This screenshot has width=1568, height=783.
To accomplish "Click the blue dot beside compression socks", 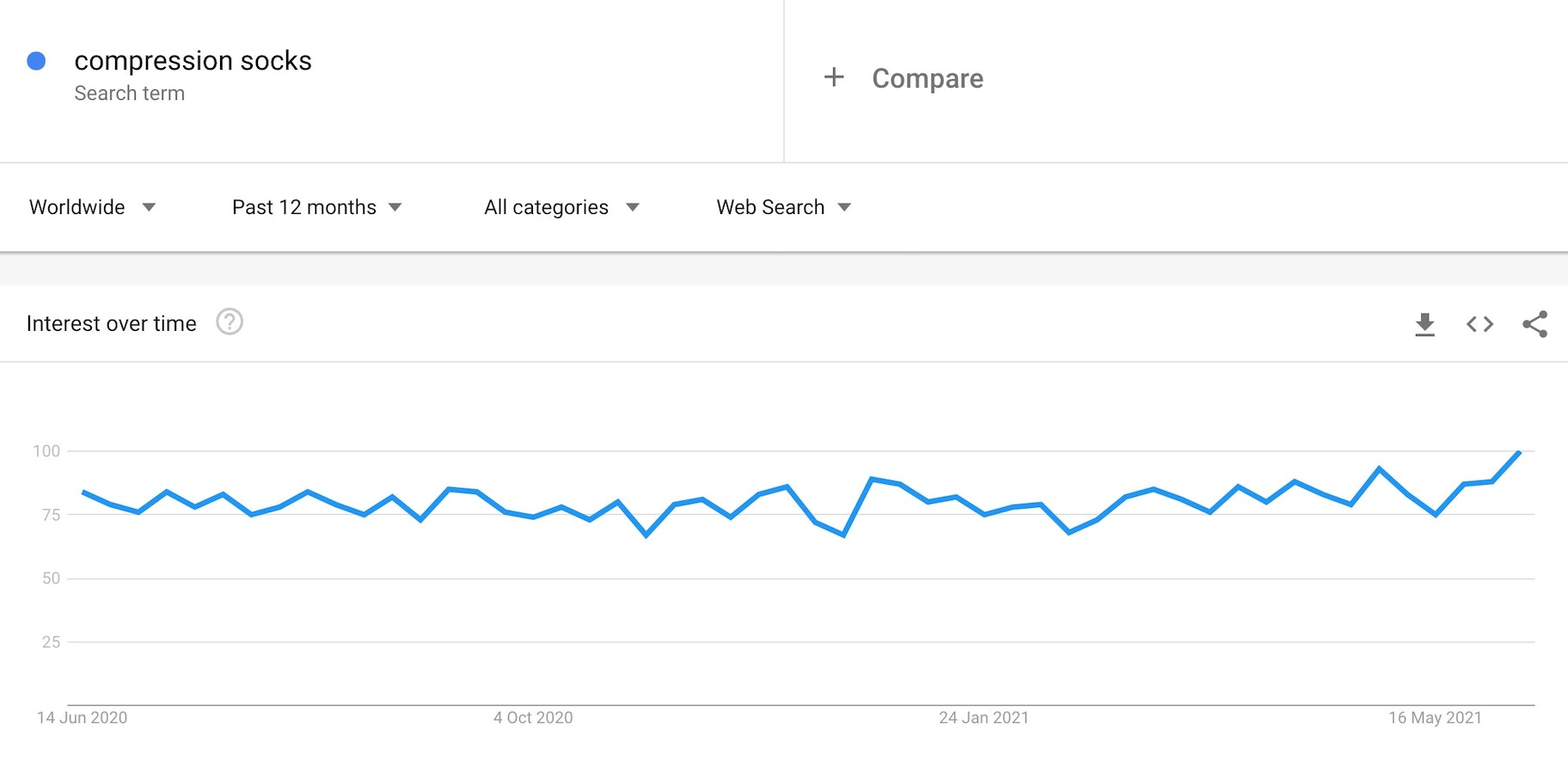I will [36, 61].
